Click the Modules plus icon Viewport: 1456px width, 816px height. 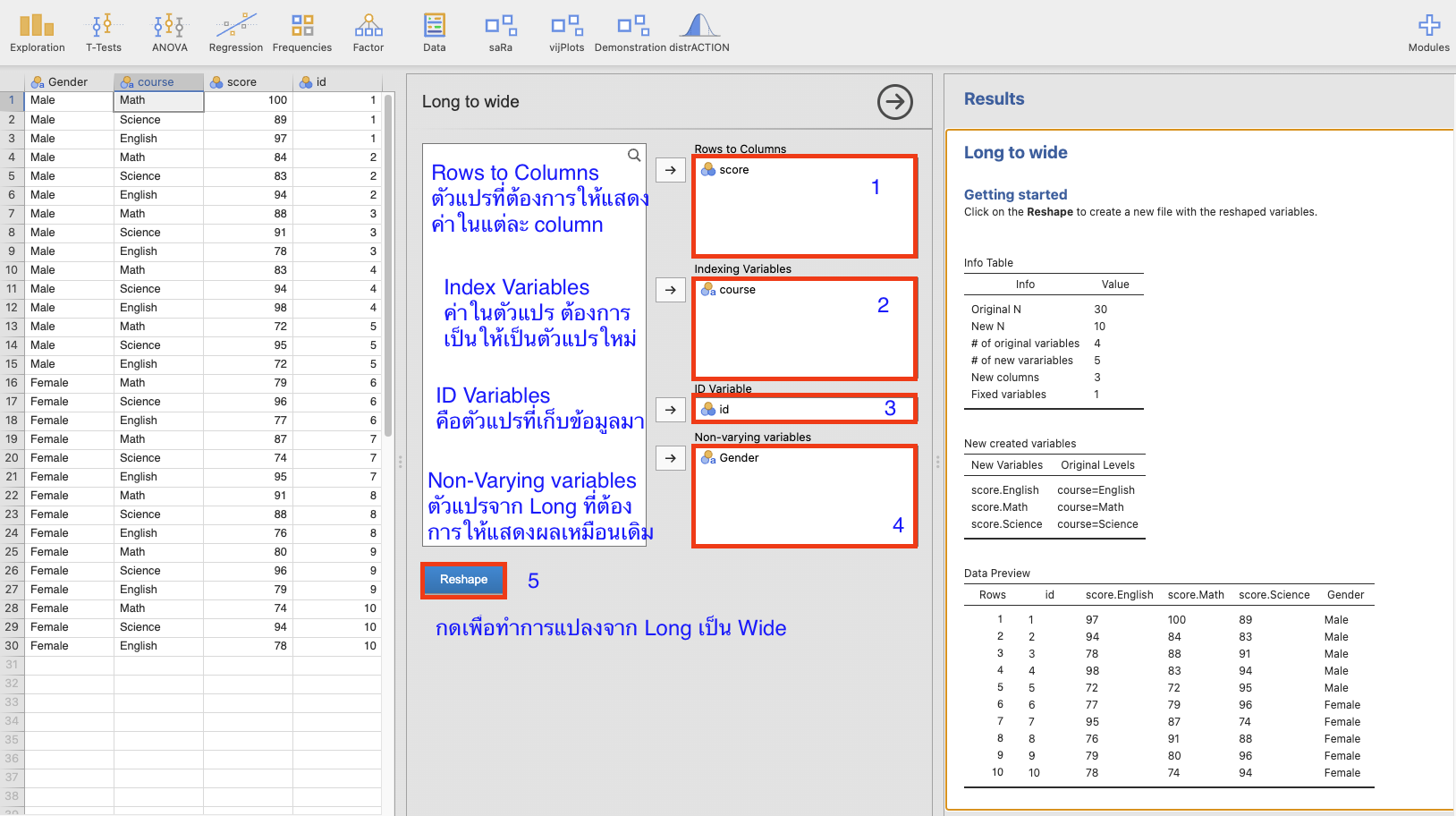pyautogui.click(x=1428, y=33)
